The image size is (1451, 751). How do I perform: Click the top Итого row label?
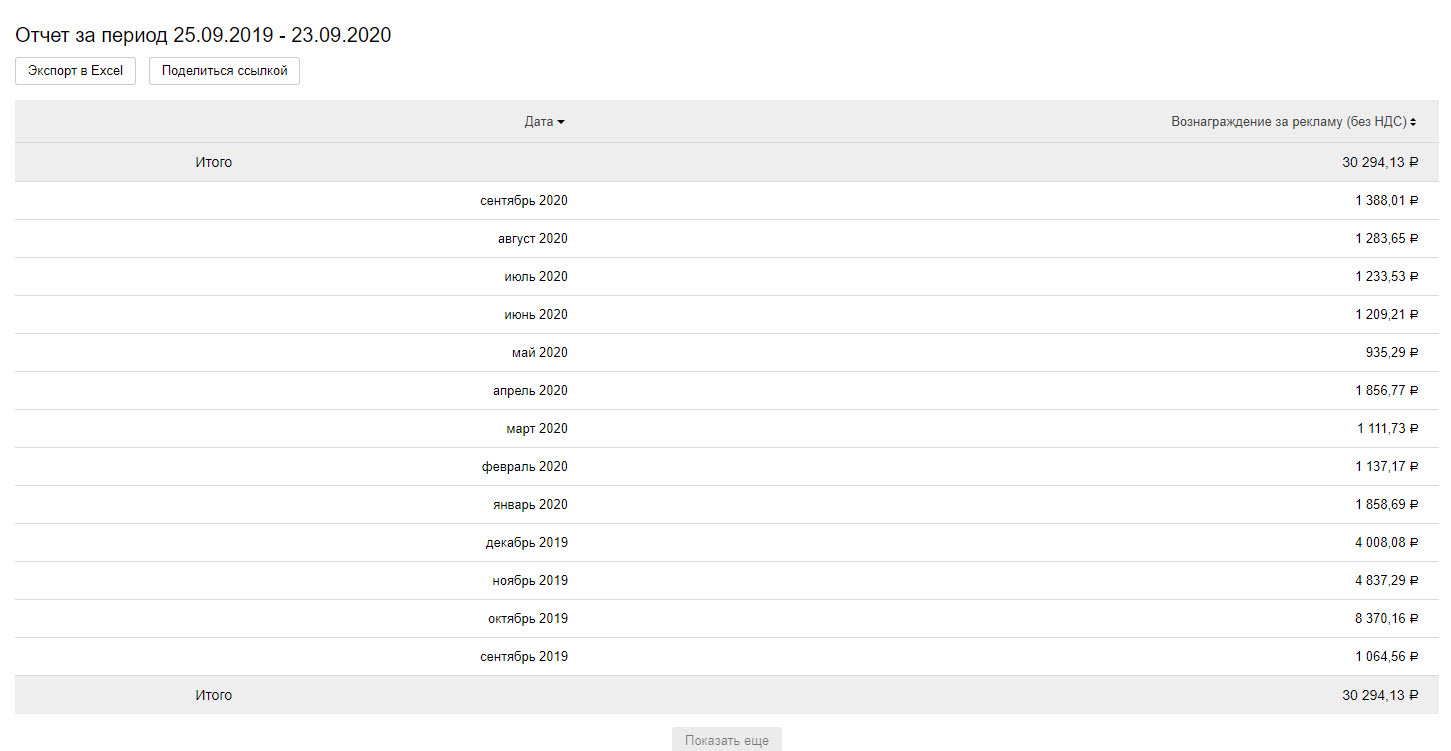tap(213, 162)
